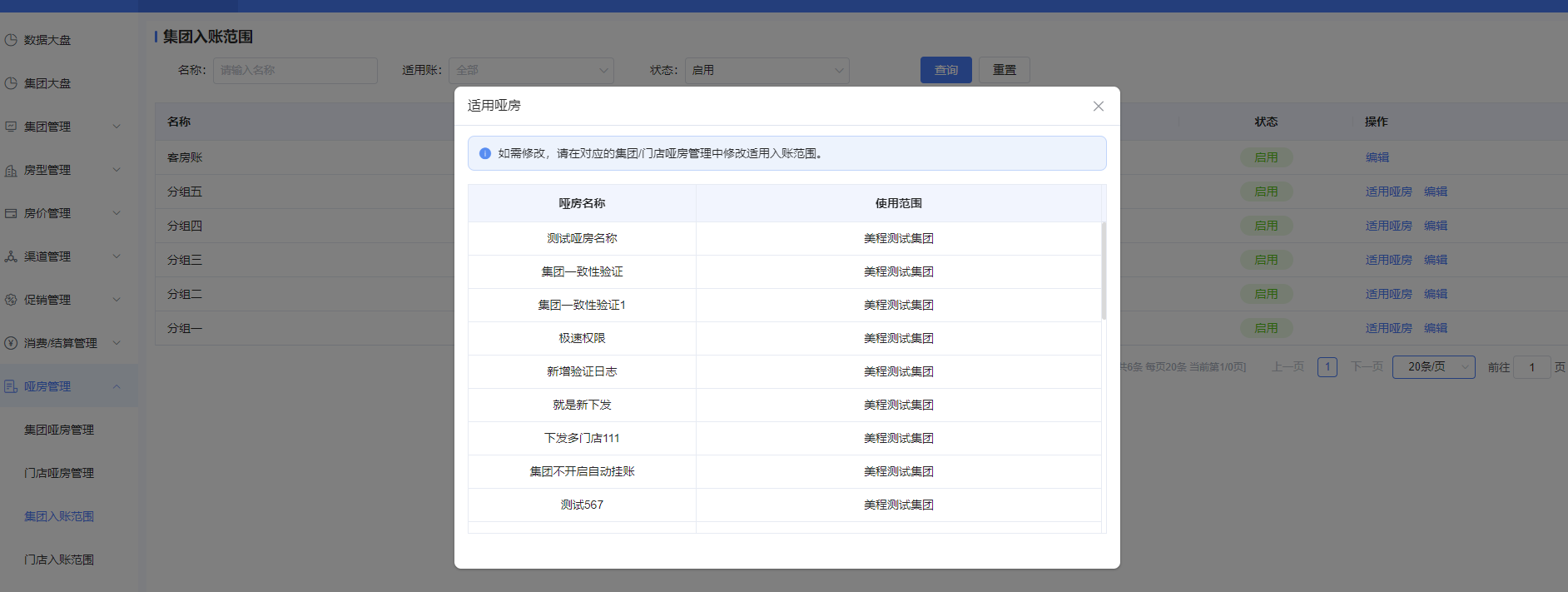Image resolution: width=1568 pixels, height=592 pixels.
Task: Click 编辑 link in 分组四 row
Action: pos(1436,226)
